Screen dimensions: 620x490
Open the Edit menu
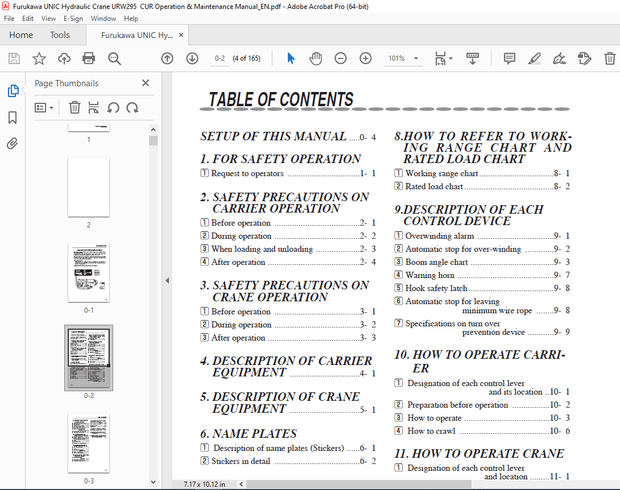[x=28, y=19]
